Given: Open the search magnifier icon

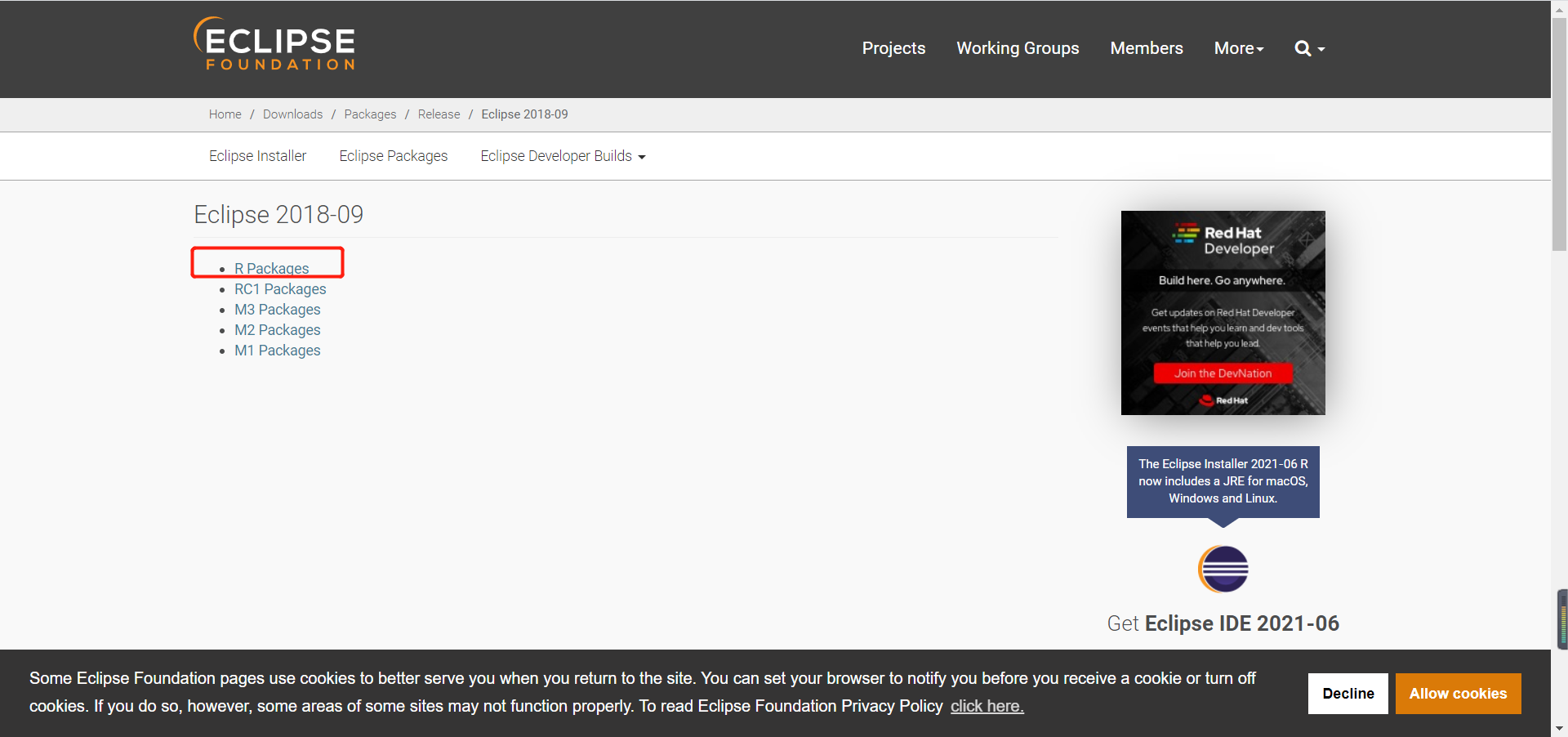Looking at the screenshot, I should [1303, 48].
